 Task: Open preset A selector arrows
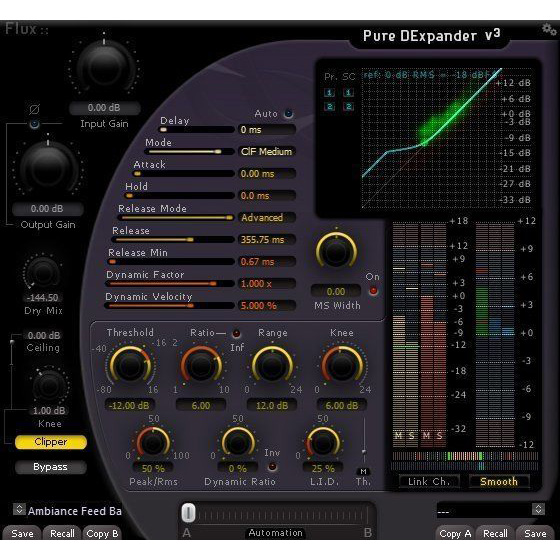pos(19,509)
